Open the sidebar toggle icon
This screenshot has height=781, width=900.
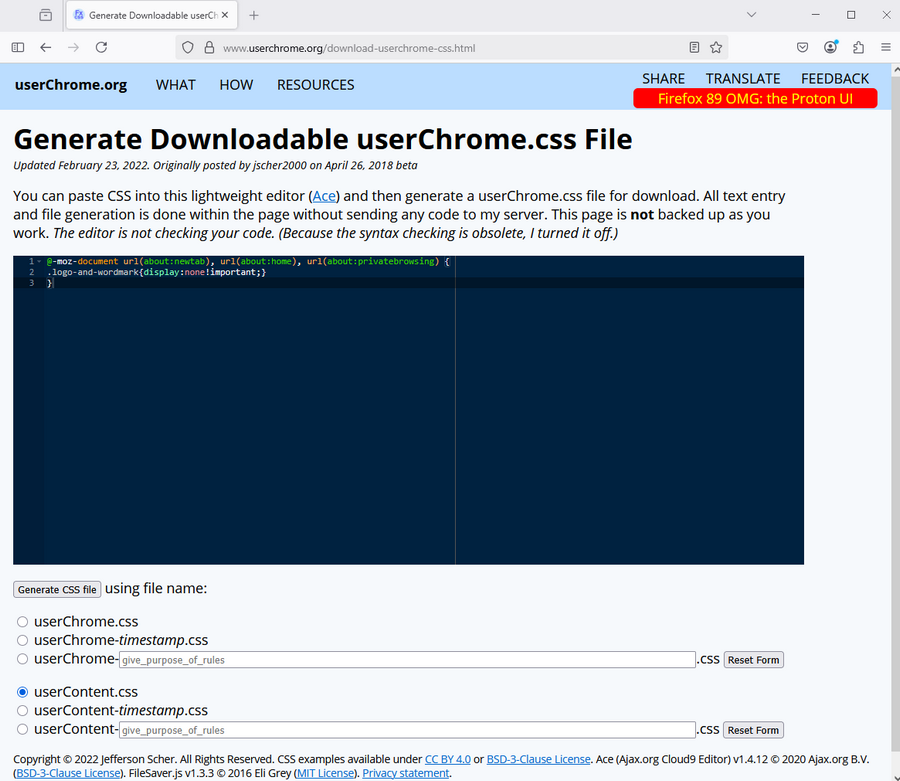click(x=18, y=47)
